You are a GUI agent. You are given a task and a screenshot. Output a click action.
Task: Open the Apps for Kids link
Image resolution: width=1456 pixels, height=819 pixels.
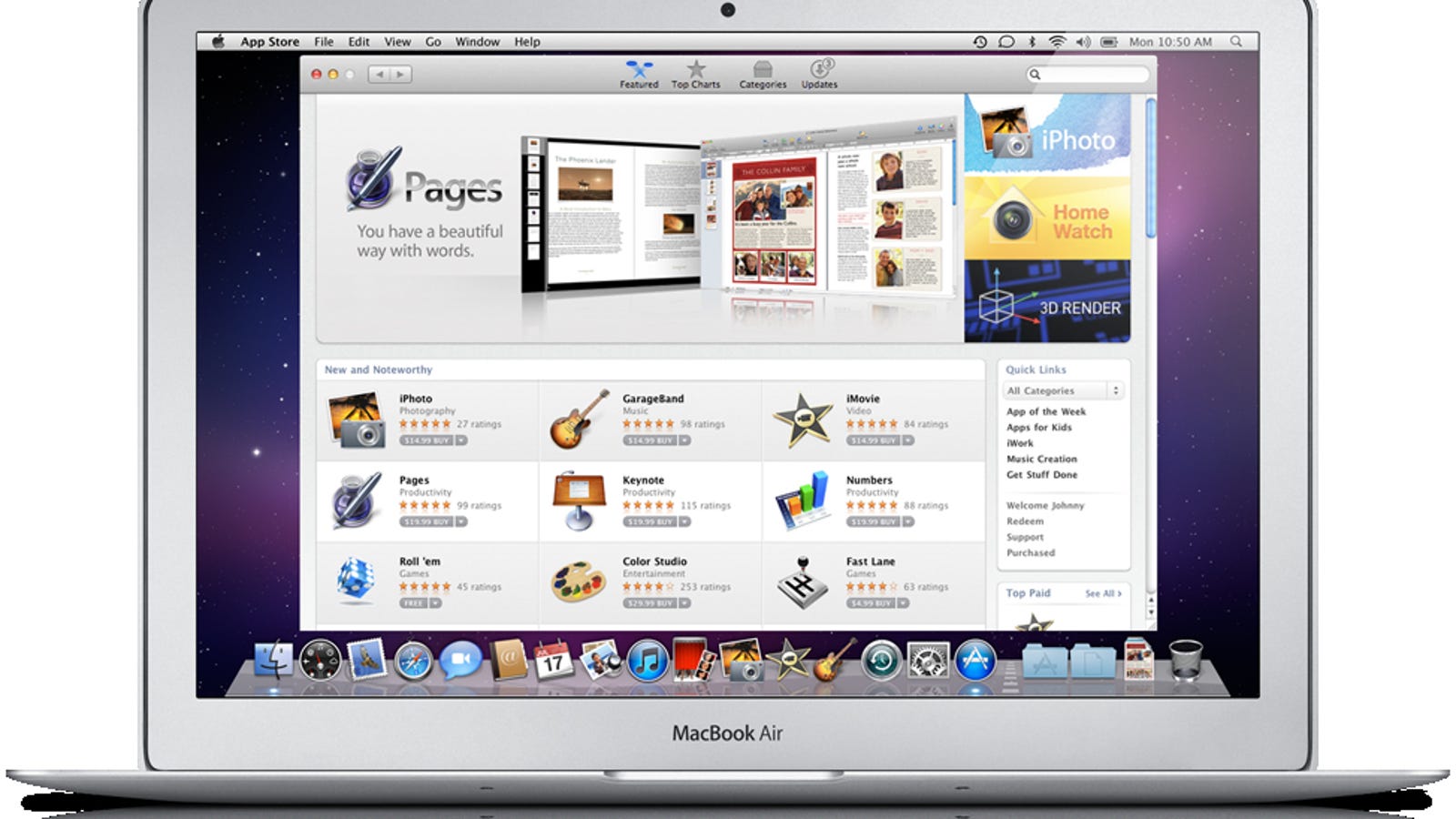(x=1038, y=427)
